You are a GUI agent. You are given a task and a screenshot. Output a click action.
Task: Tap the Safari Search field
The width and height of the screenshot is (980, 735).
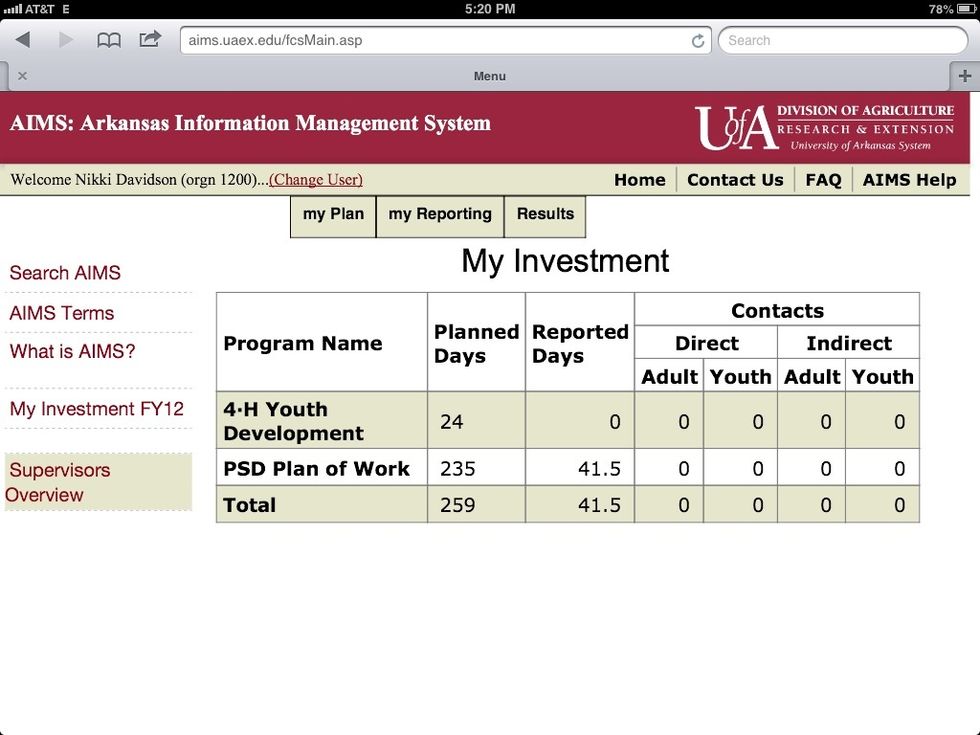(842, 41)
